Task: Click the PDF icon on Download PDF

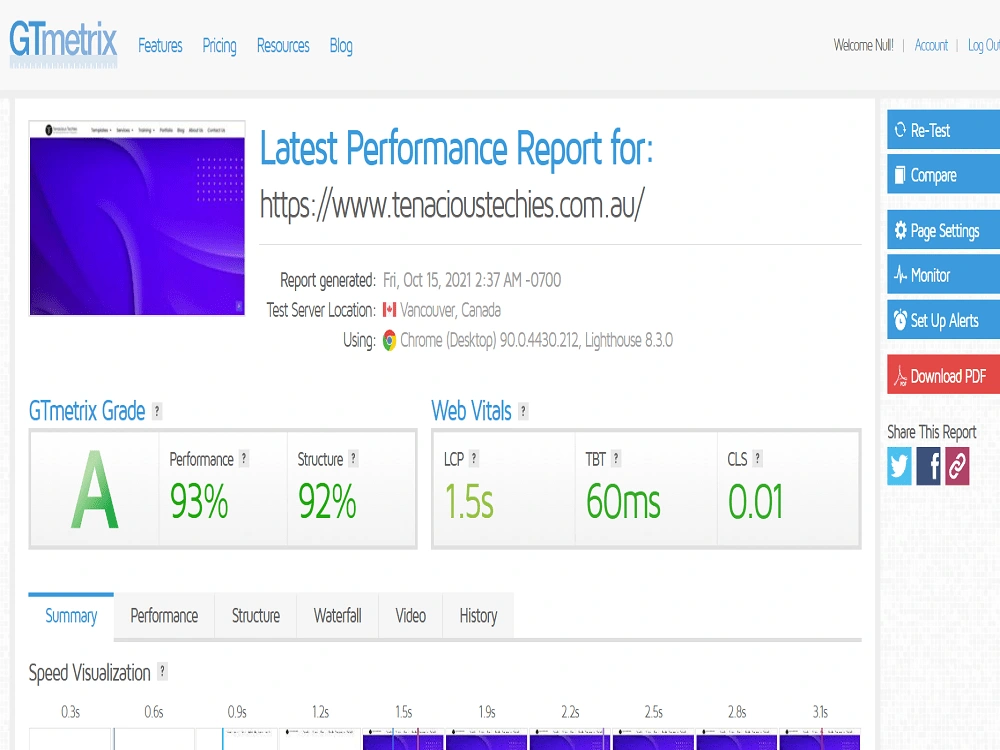Action: pyautogui.click(x=900, y=376)
